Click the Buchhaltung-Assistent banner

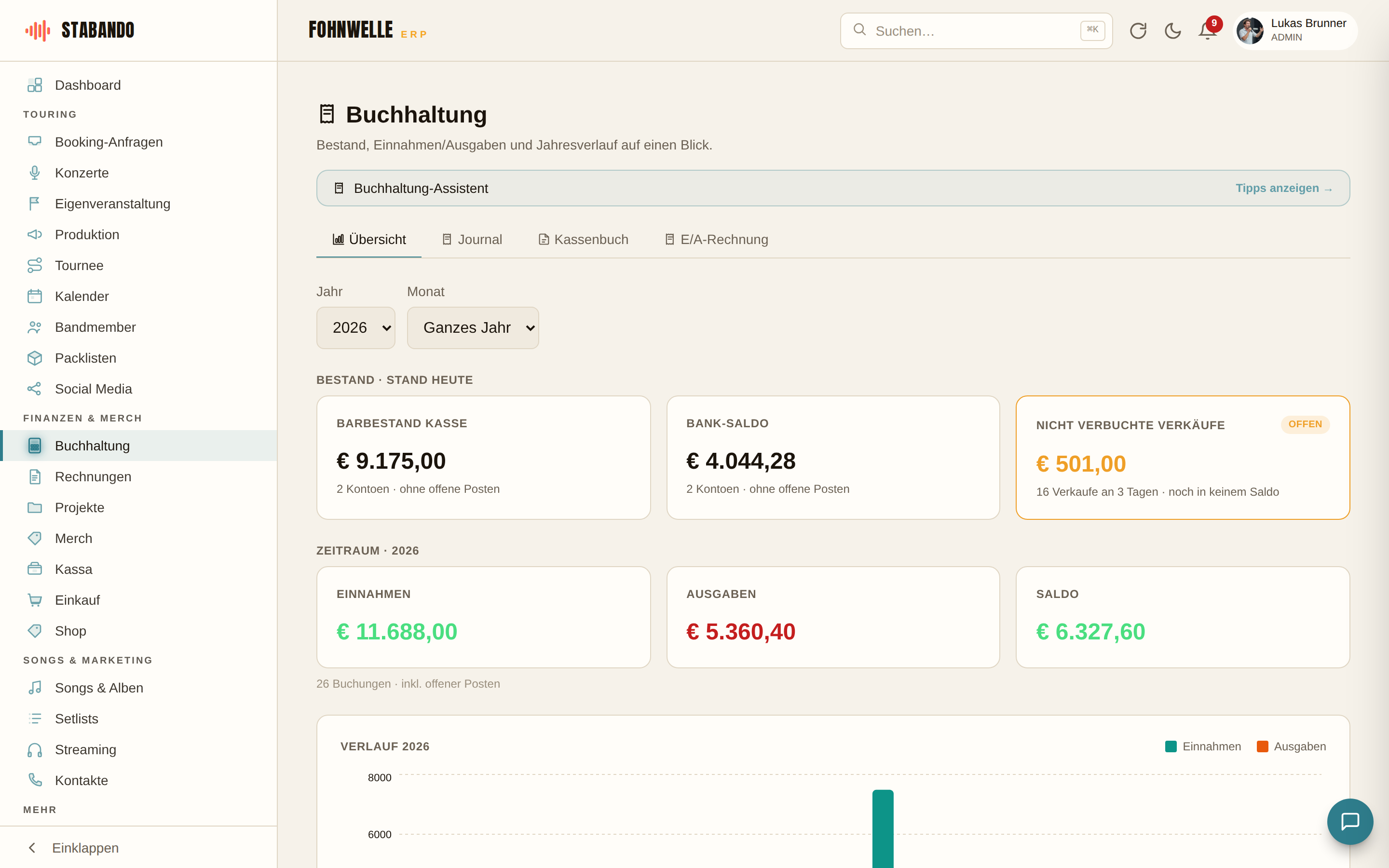click(x=833, y=188)
